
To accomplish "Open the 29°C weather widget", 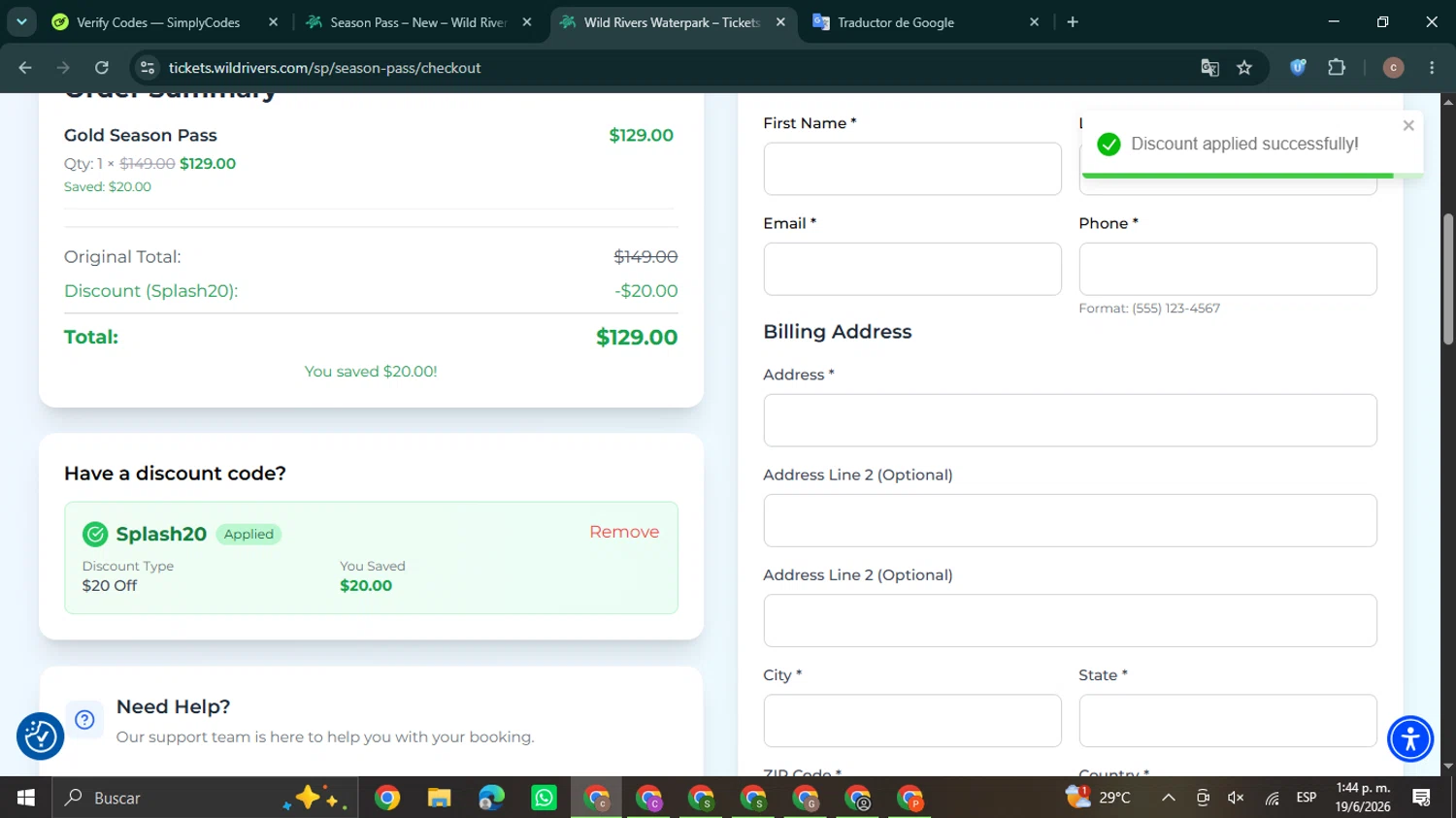I will [1099, 798].
